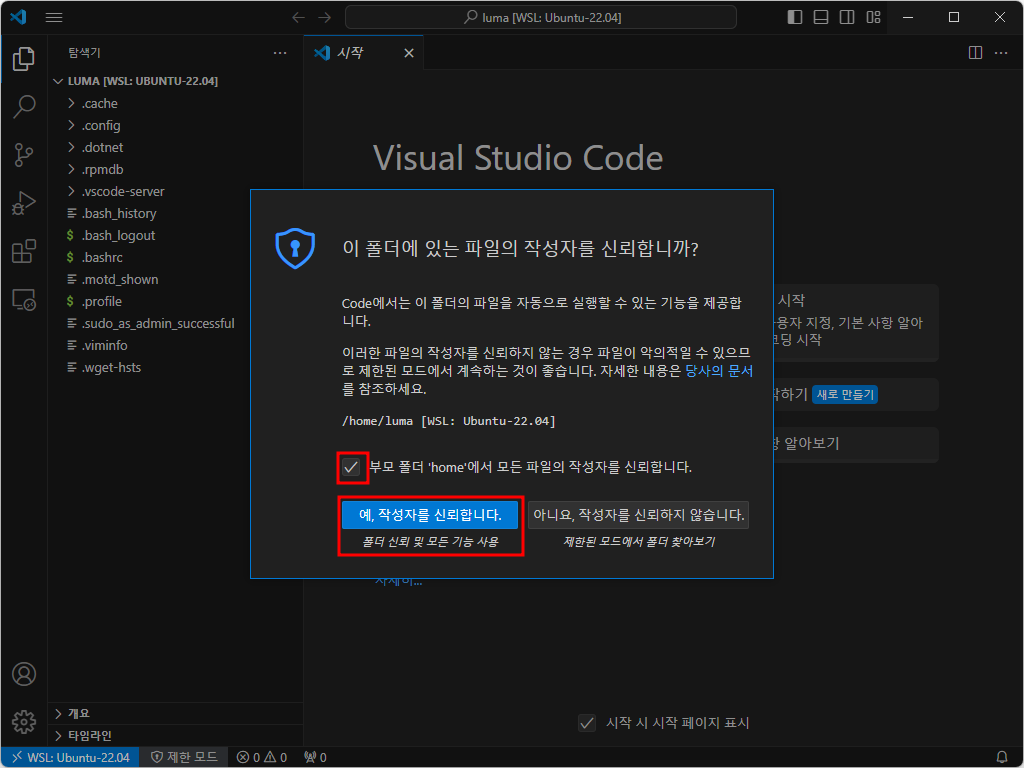Open the Customize Layout icon
Image resolution: width=1024 pixels, height=768 pixels.
coord(873,18)
